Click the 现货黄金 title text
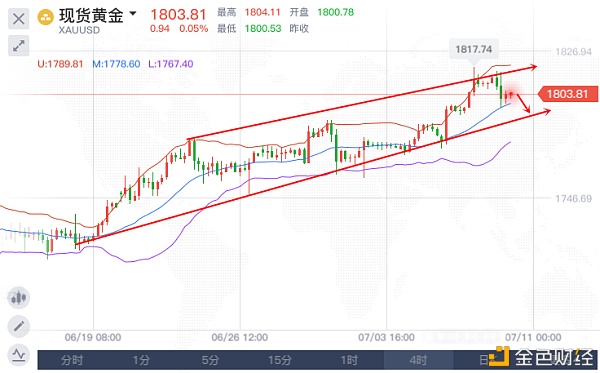This screenshot has height=373, width=600. 91,15
